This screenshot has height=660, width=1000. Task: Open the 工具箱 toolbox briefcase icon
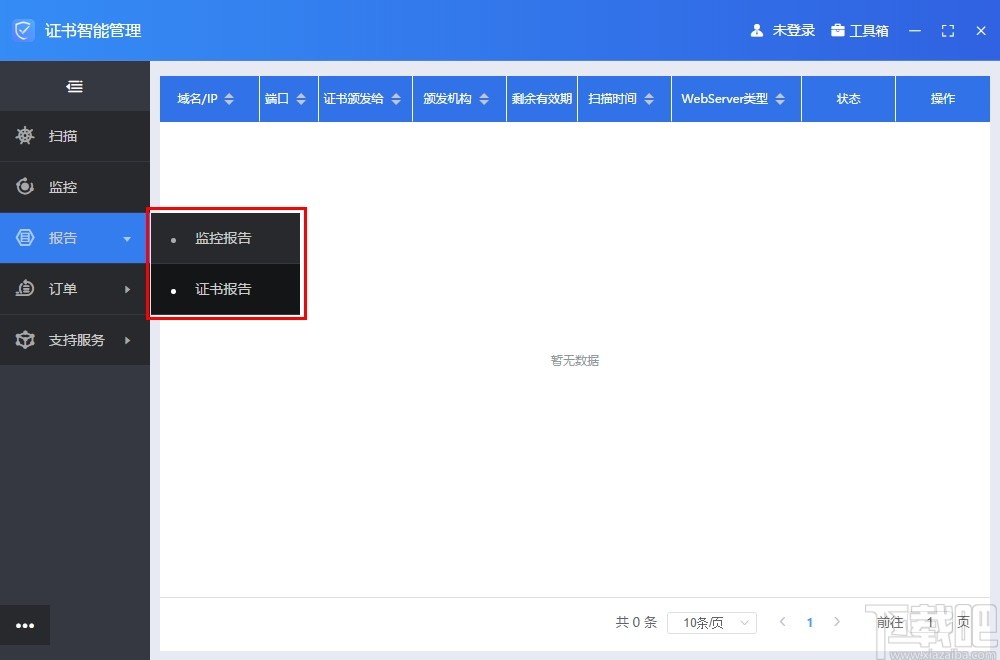(838, 30)
